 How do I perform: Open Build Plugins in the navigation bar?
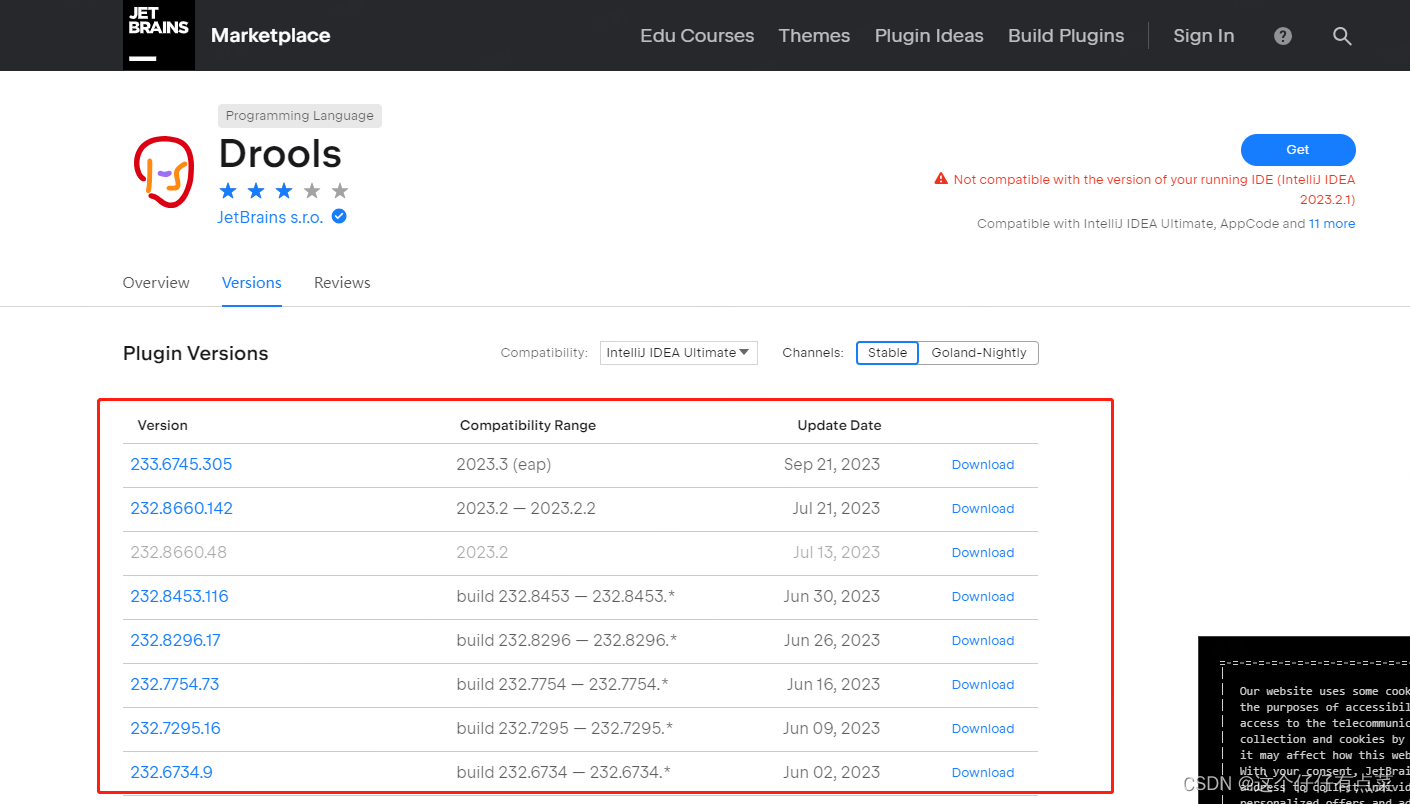1066,36
